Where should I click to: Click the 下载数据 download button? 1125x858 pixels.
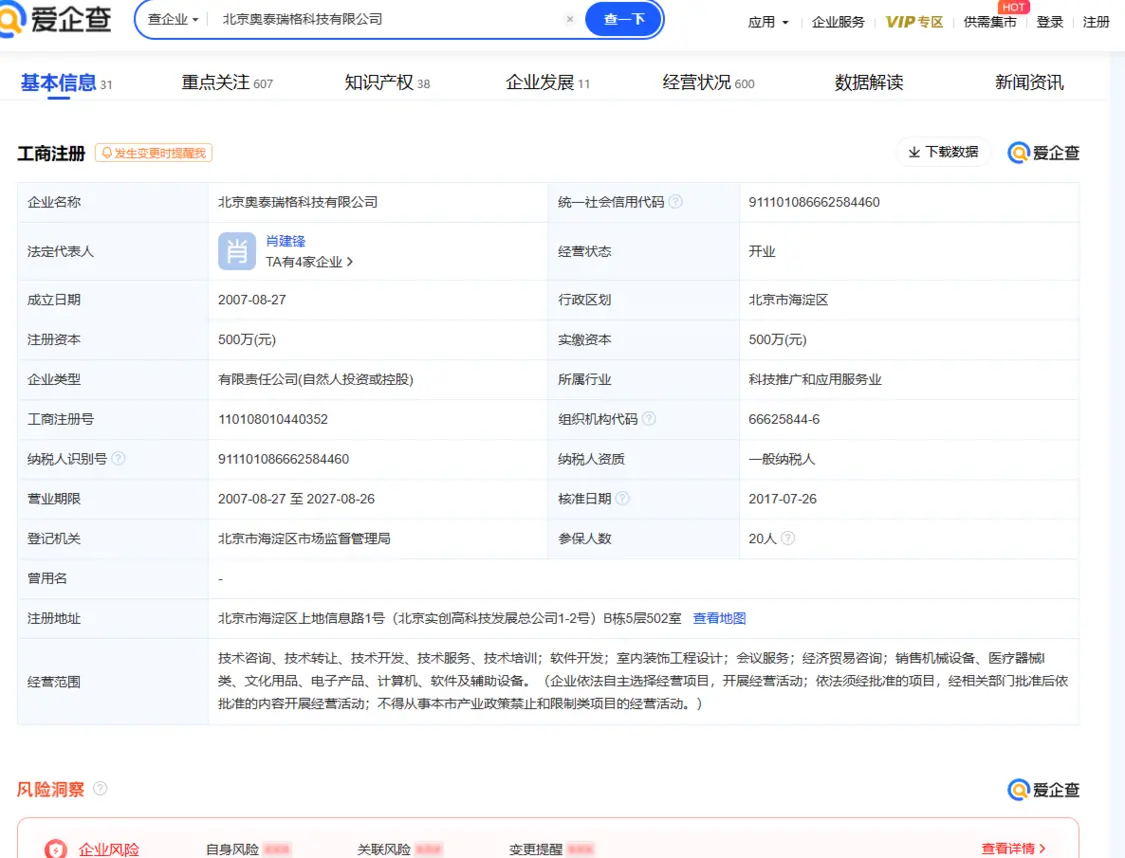pos(943,152)
